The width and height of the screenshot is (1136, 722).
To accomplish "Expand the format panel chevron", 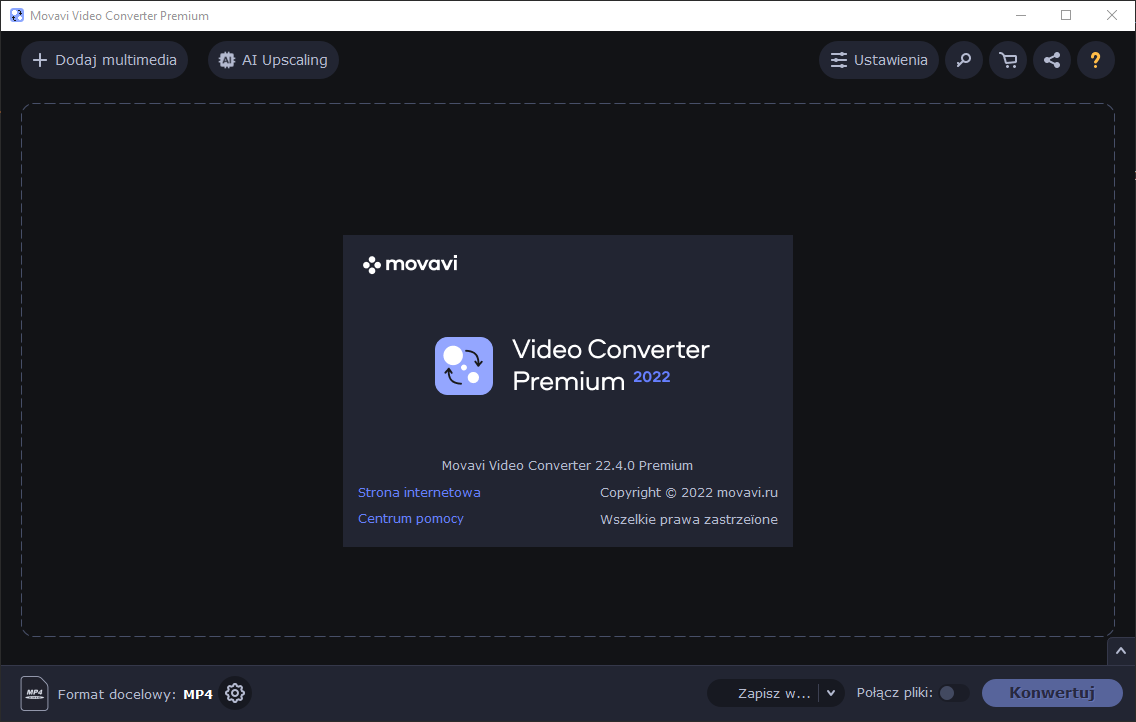I will tap(1121, 651).
